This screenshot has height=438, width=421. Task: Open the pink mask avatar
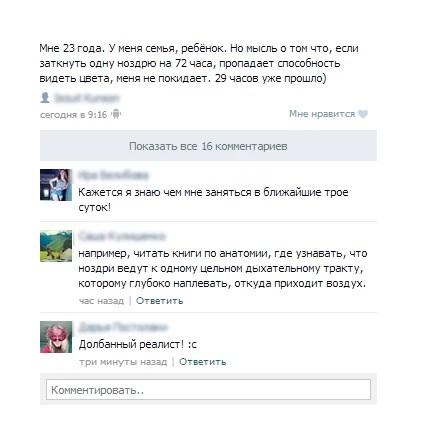pos(56,337)
